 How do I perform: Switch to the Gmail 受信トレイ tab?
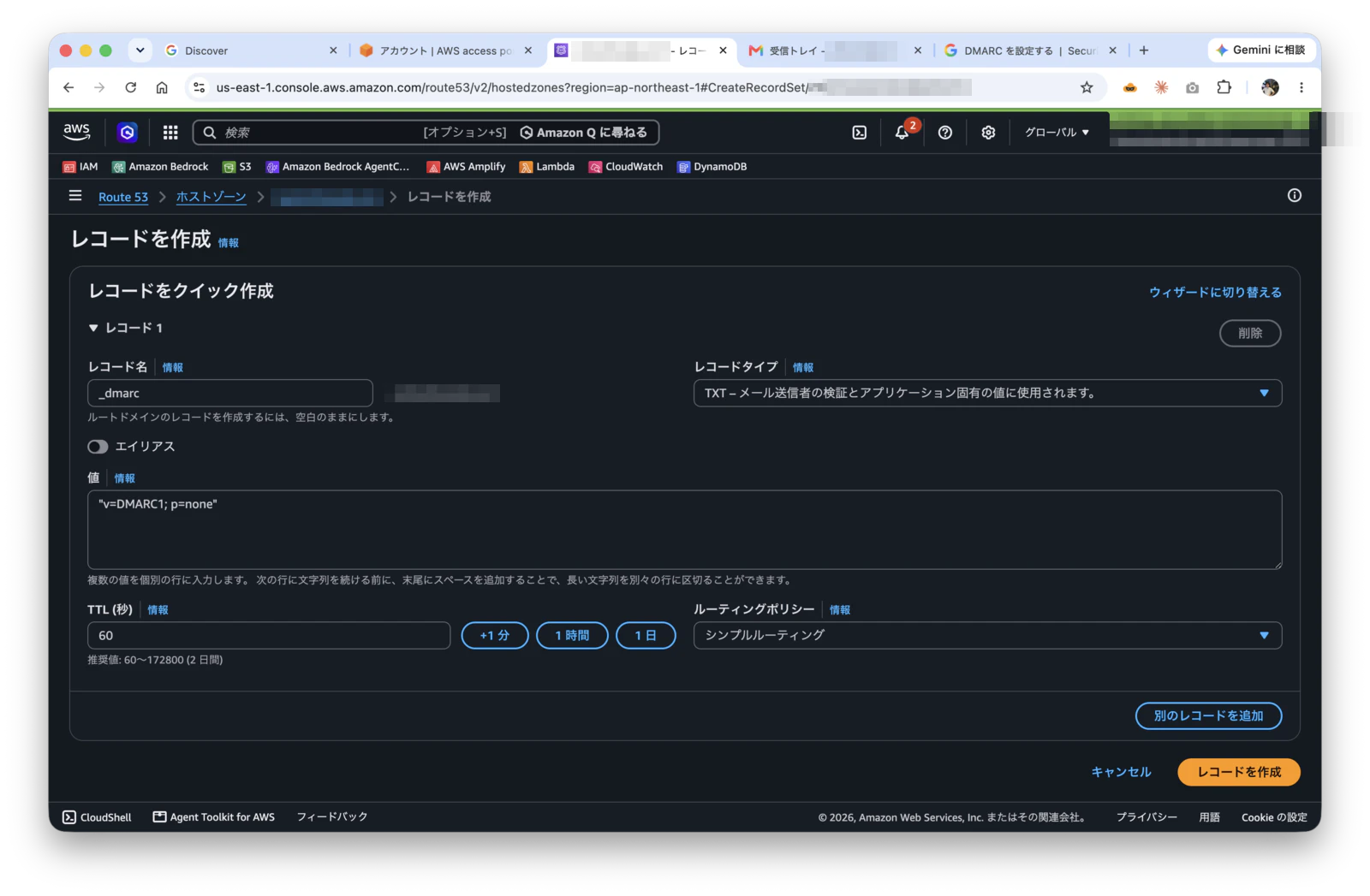pyautogui.click(x=826, y=50)
